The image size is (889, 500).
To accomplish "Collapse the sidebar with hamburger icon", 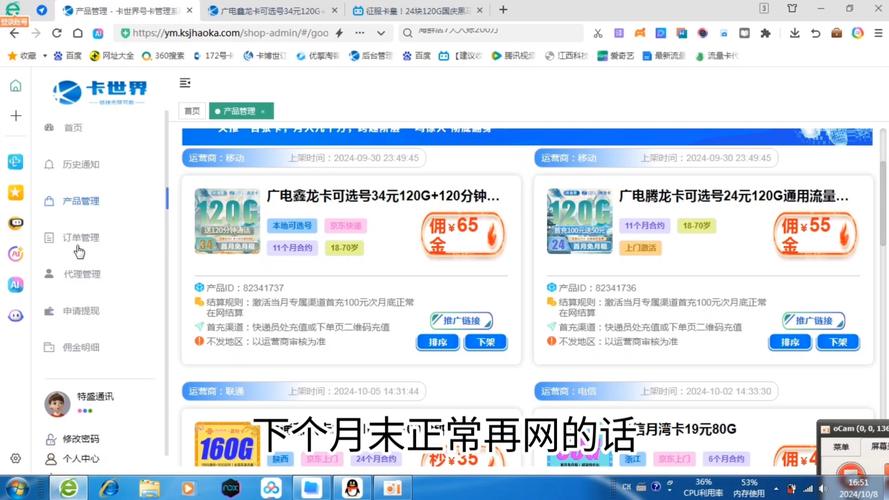I will point(185,83).
